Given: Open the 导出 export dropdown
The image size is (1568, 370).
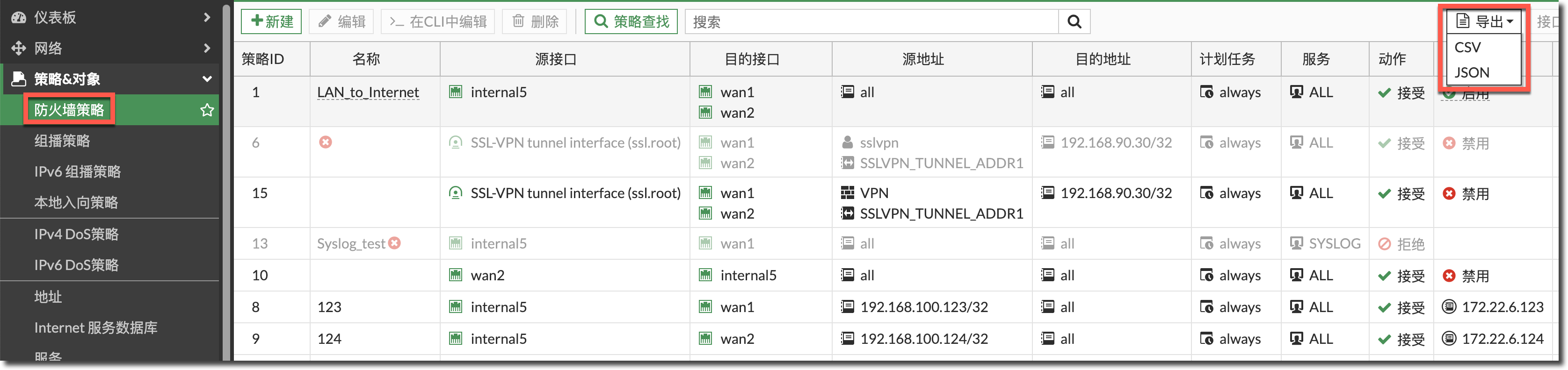Looking at the screenshot, I should (x=1484, y=22).
